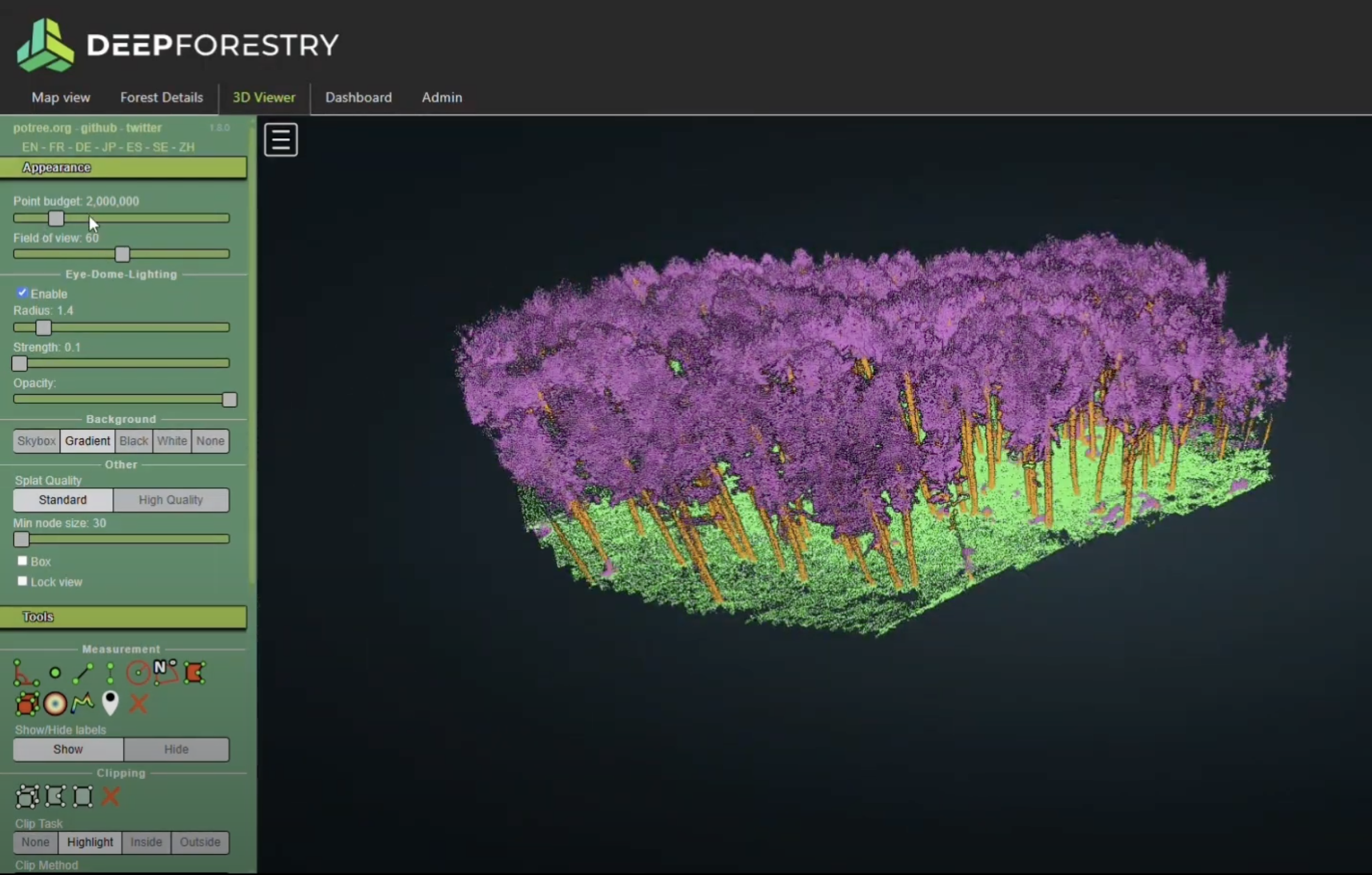Add an annotation marker pin

point(110,704)
